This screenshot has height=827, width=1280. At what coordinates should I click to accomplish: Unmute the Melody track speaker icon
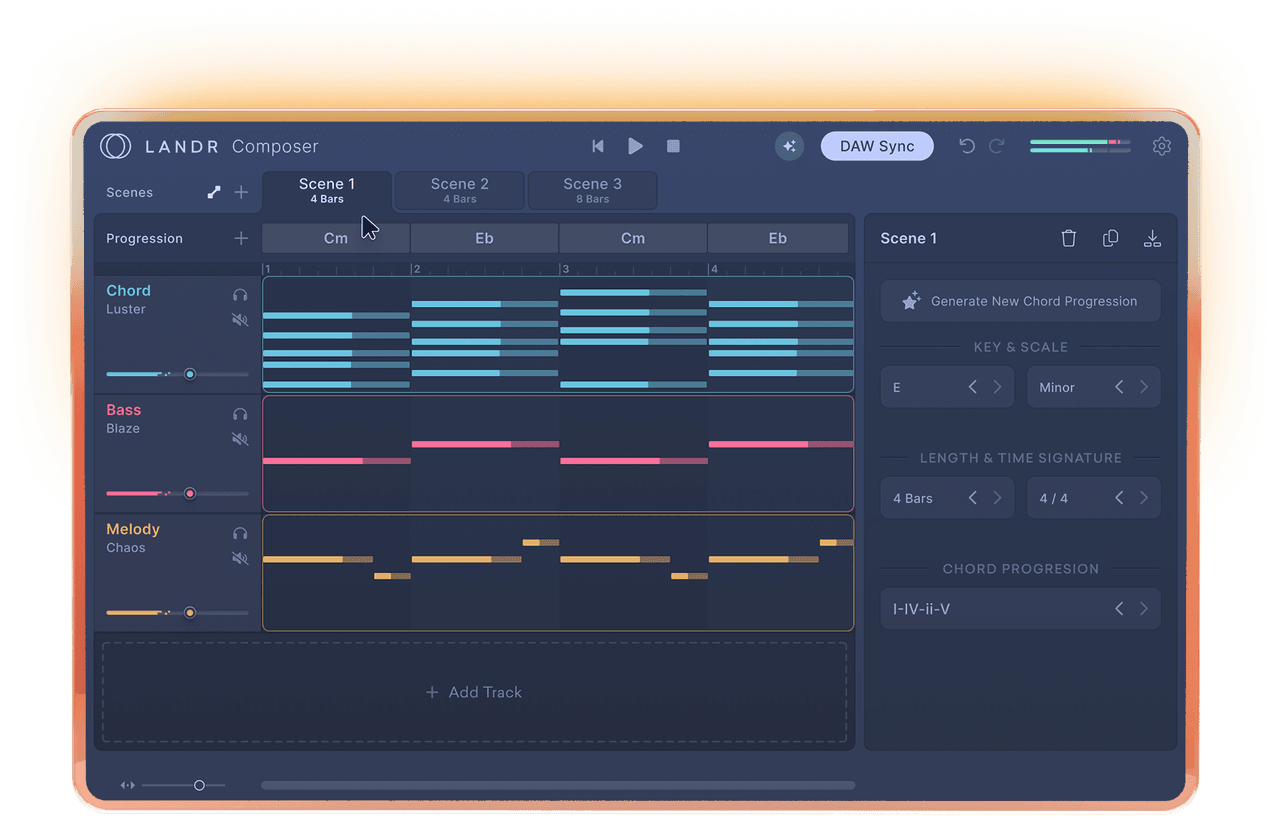tap(239, 558)
